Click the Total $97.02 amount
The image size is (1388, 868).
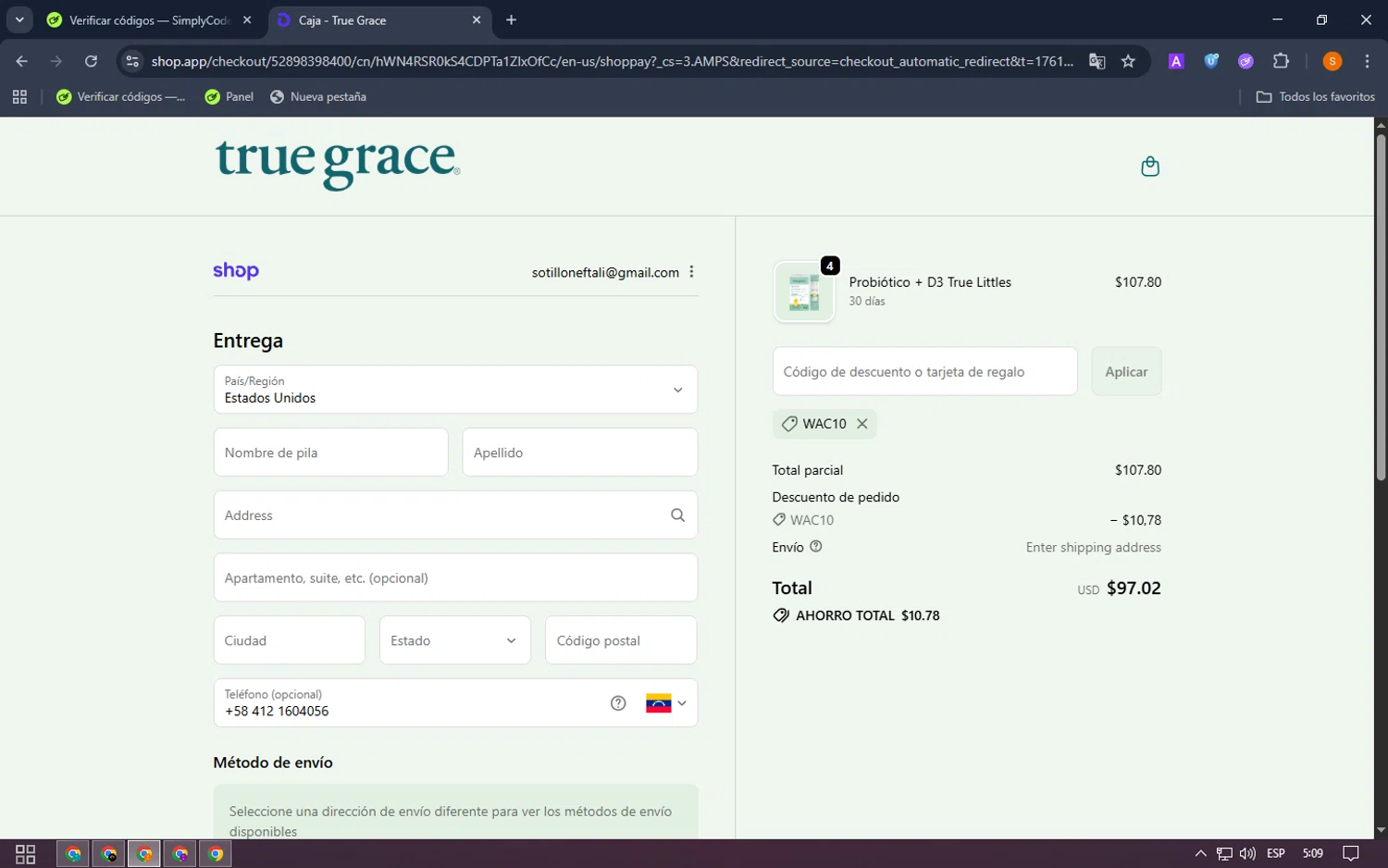[1134, 588]
